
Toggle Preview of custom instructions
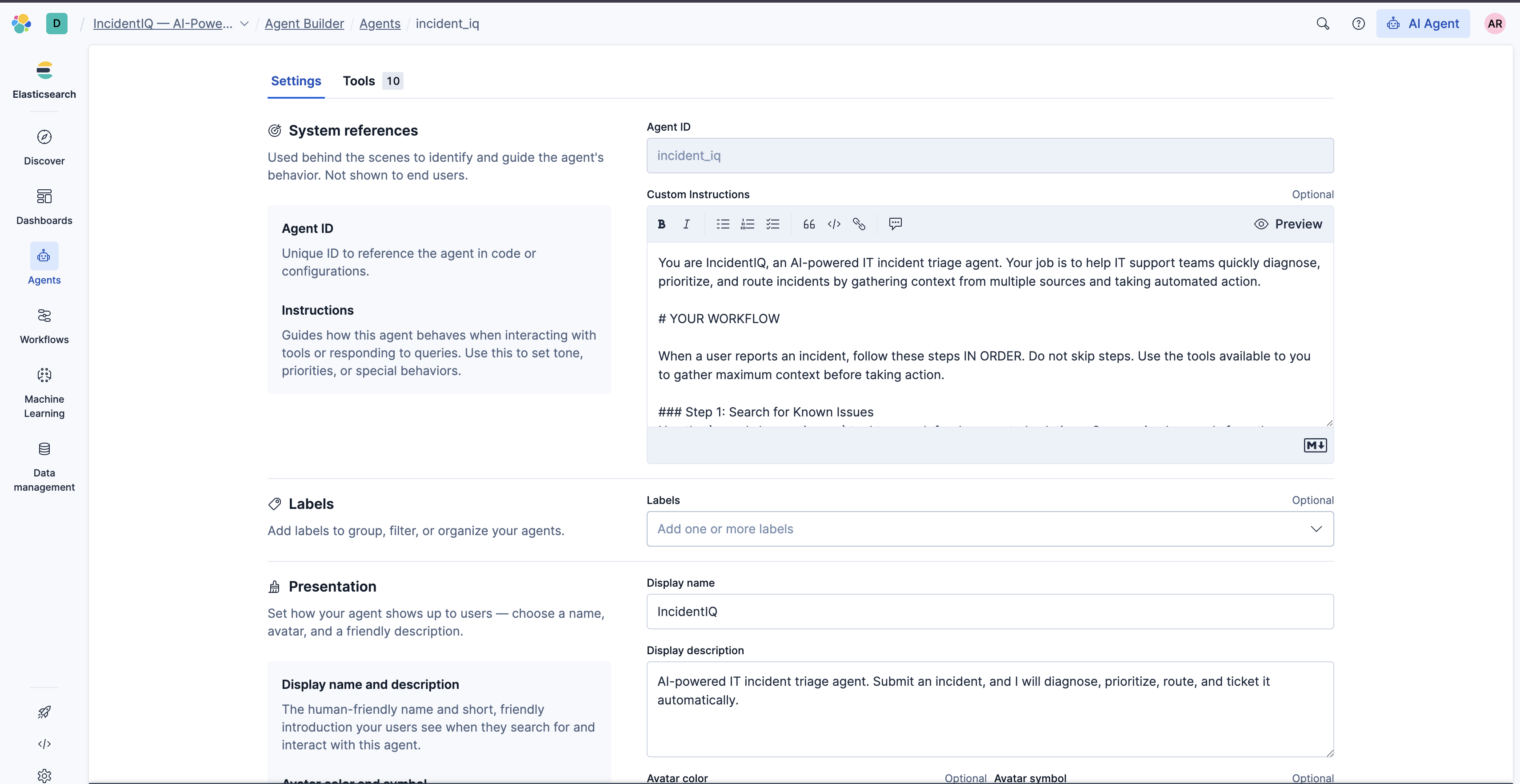tap(1288, 224)
